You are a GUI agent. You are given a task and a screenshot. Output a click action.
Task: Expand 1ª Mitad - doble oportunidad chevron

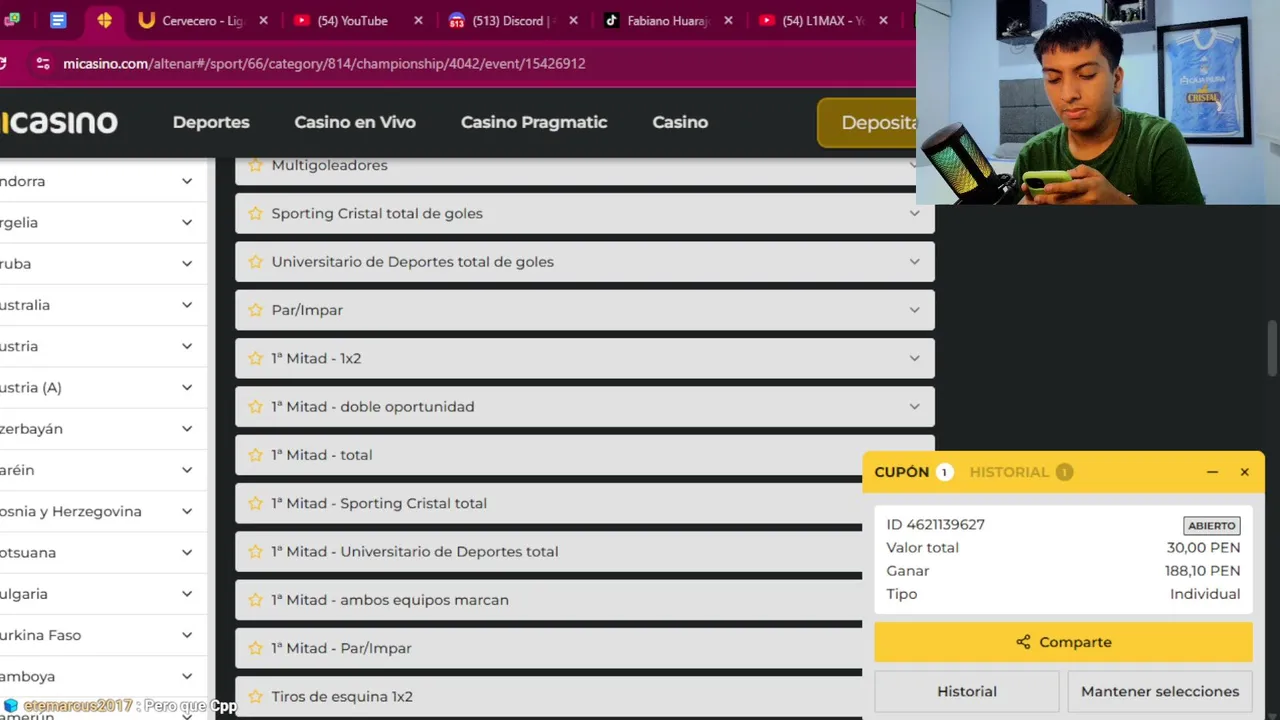914,407
